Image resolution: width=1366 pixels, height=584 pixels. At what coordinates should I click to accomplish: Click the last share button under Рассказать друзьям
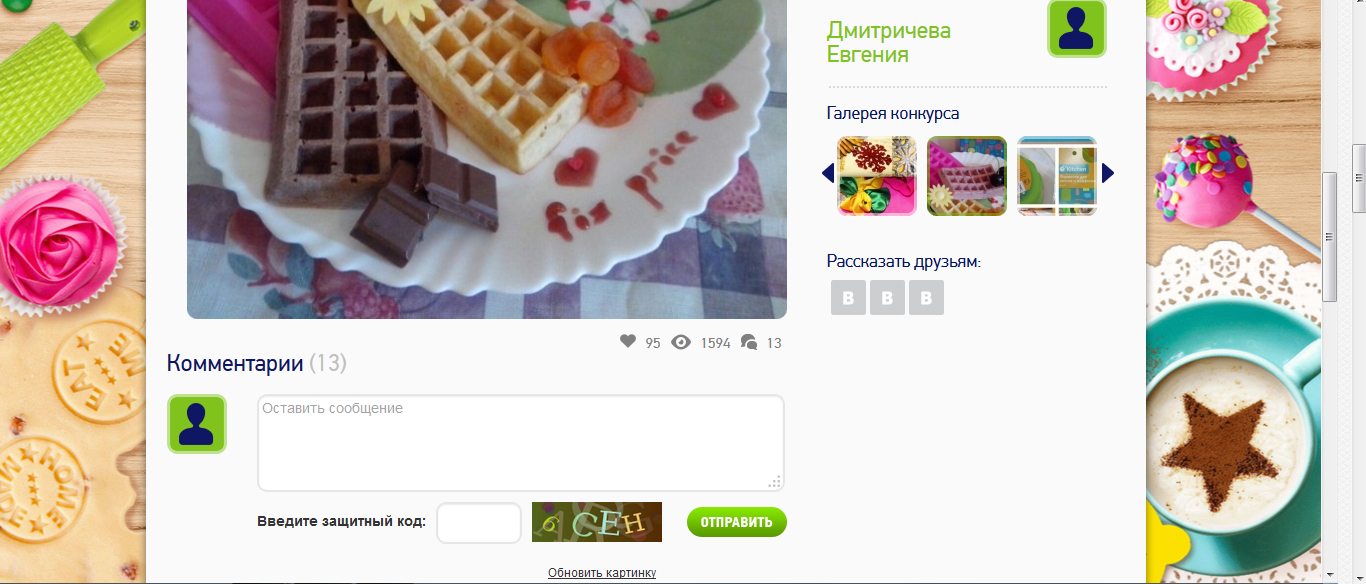(x=926, y=298)
